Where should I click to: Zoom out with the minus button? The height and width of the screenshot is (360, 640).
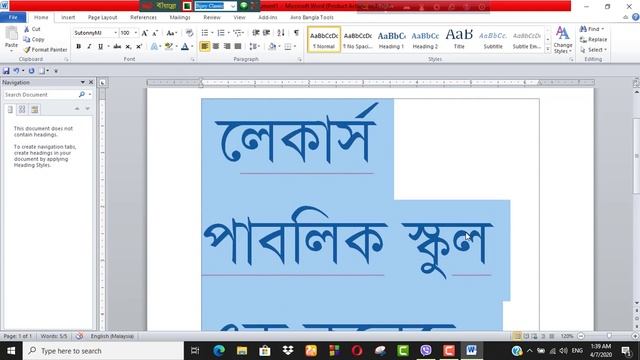[x=581, y=336]
